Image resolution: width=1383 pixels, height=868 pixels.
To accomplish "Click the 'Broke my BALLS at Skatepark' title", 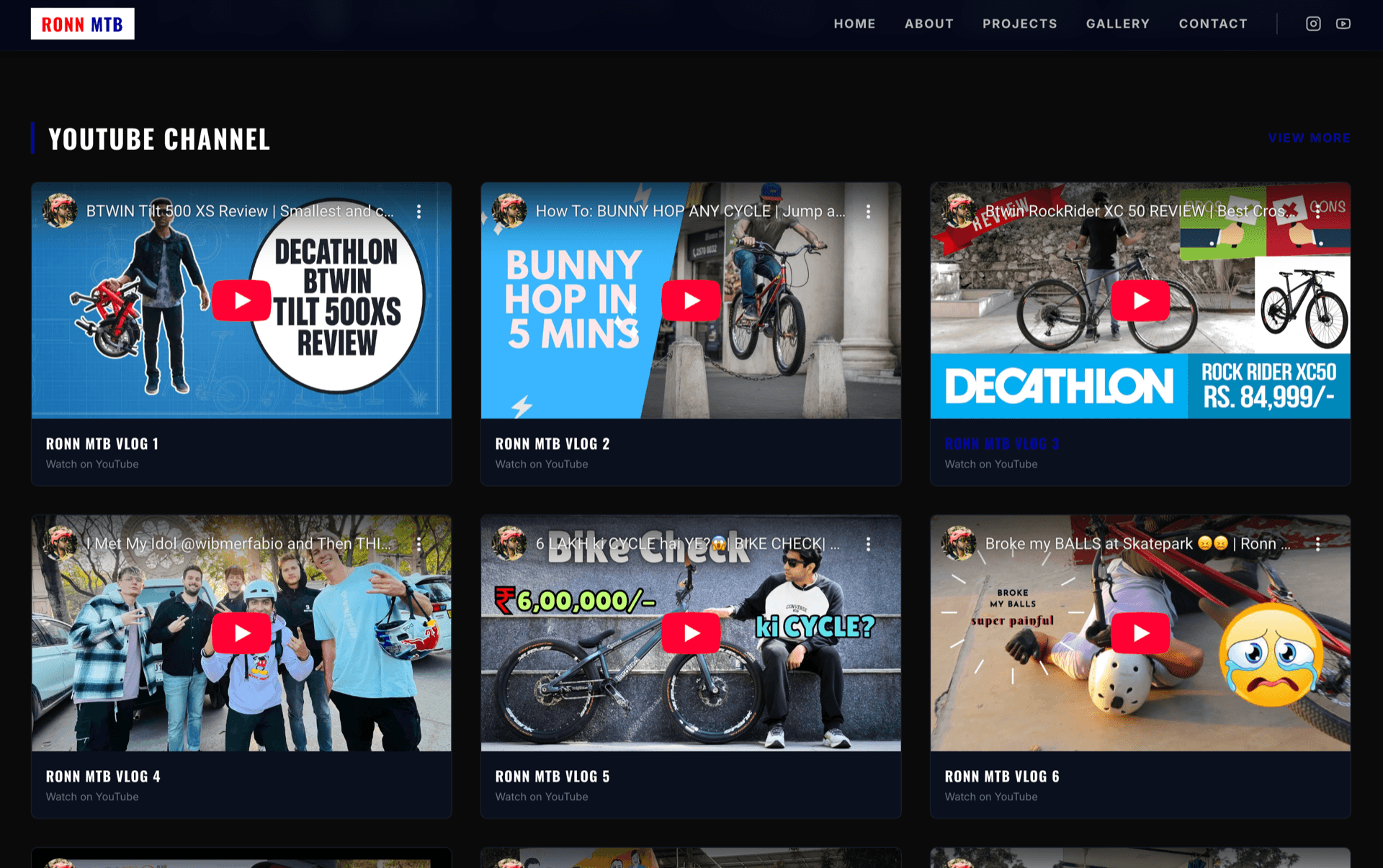I will coord(1137,544).
